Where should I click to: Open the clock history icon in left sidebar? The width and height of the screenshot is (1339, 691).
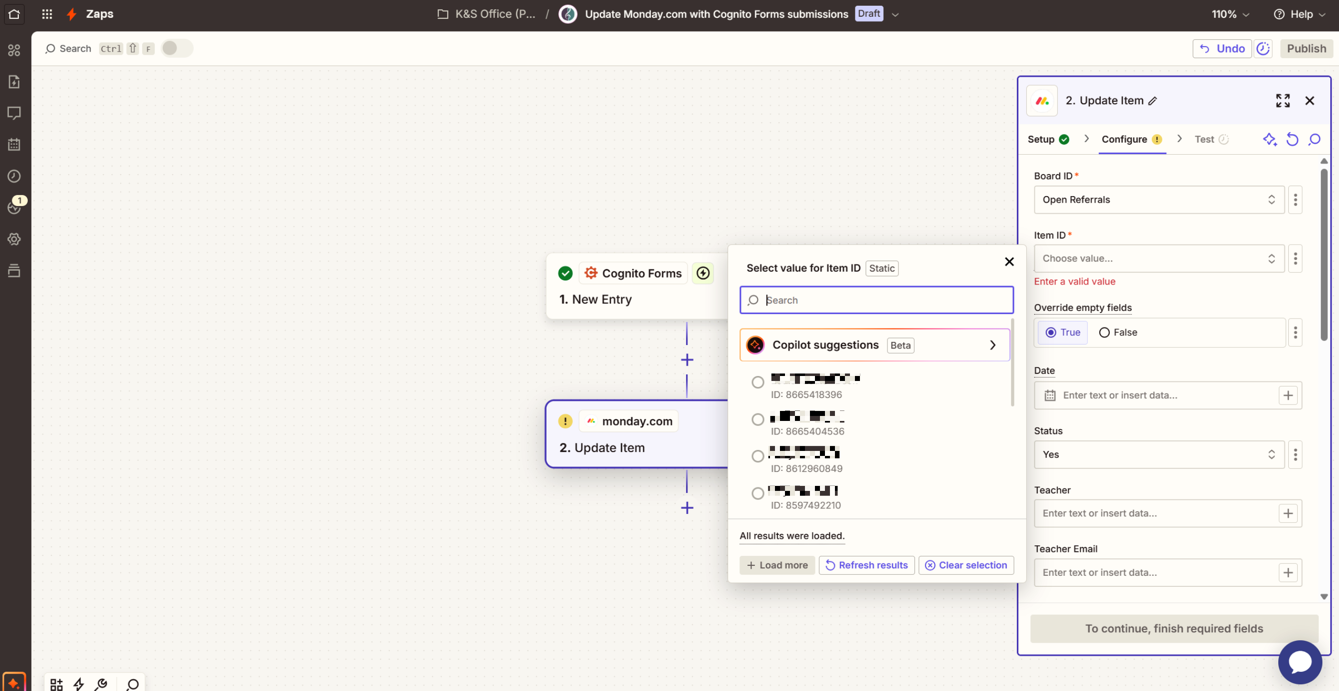click(14, 176)
